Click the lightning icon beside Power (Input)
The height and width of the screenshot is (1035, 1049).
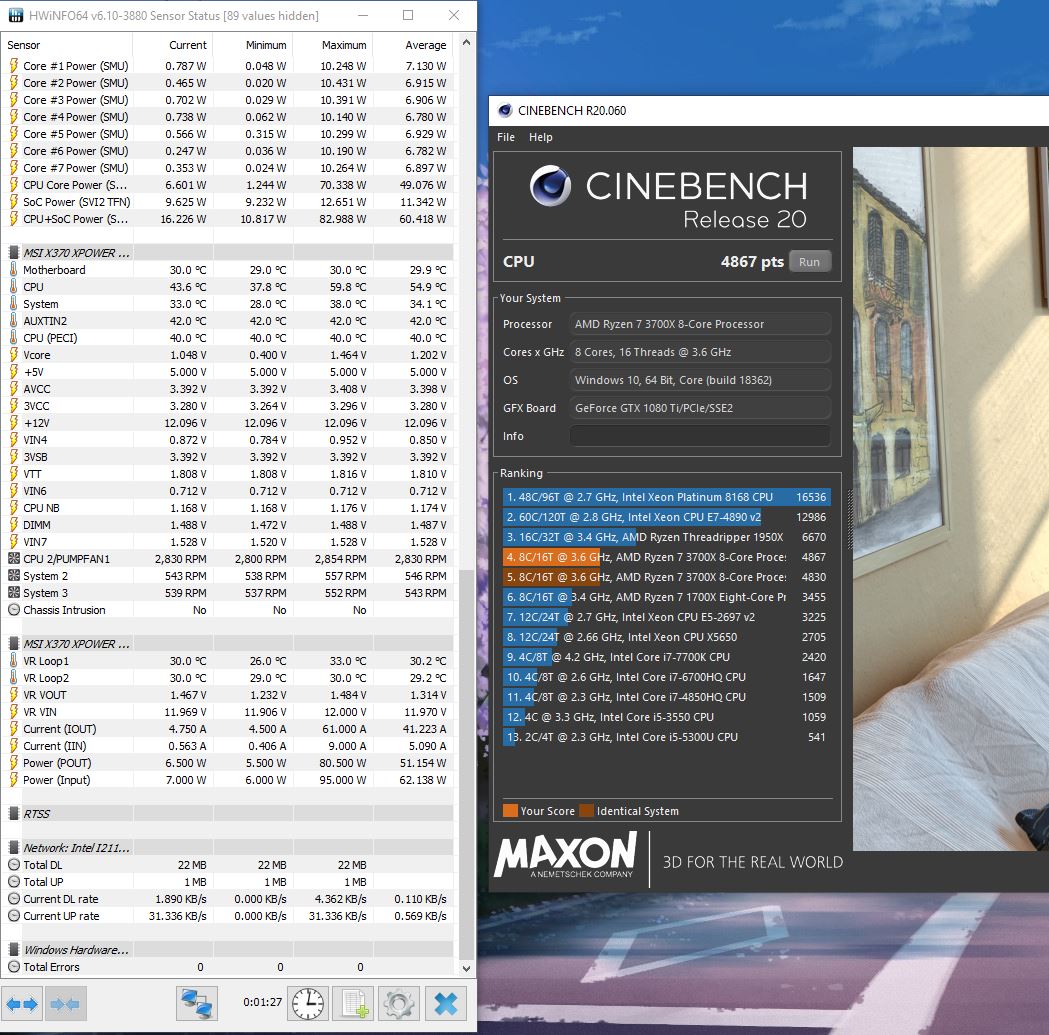(x=13, y=779)
